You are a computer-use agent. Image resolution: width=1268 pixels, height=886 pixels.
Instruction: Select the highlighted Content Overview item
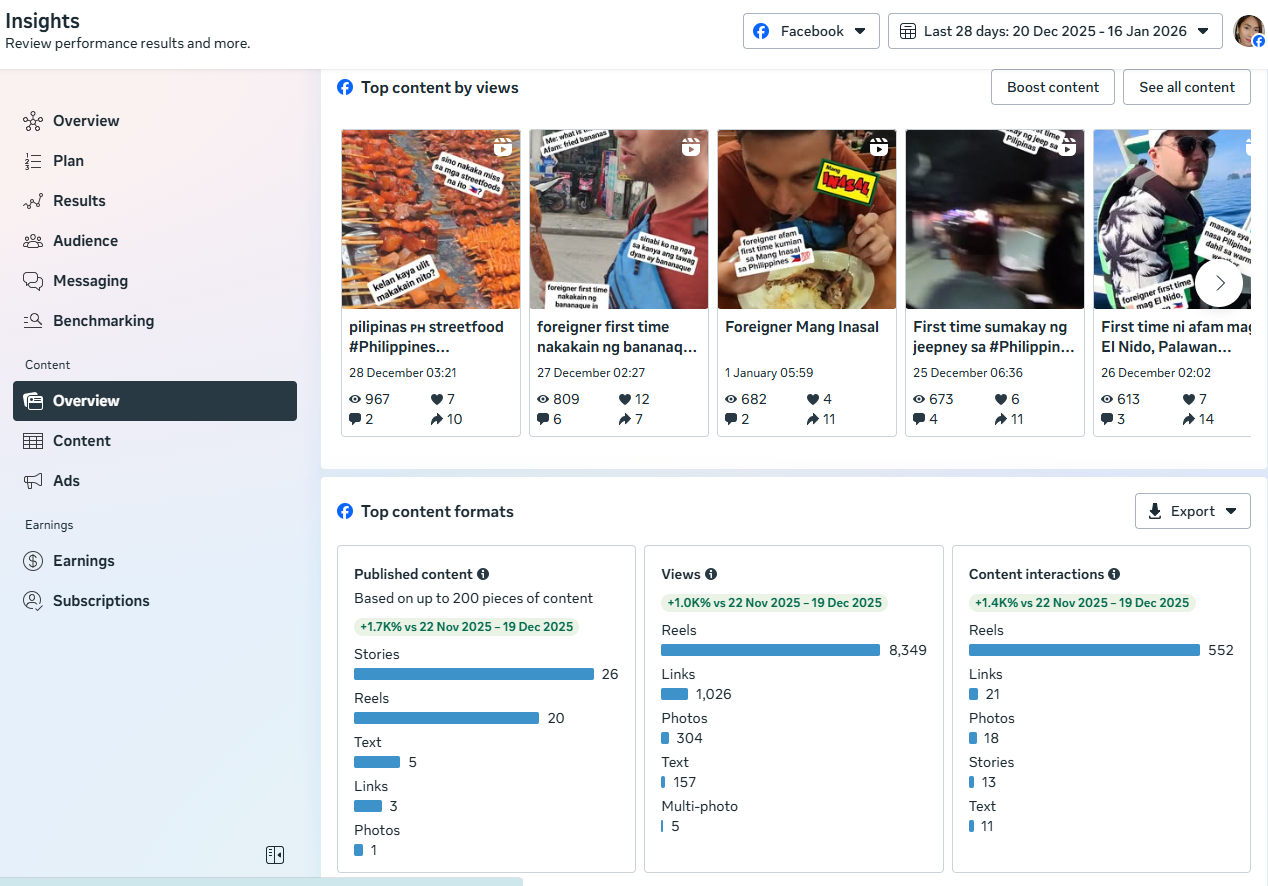pyautogui.click(x=155, y=401)
